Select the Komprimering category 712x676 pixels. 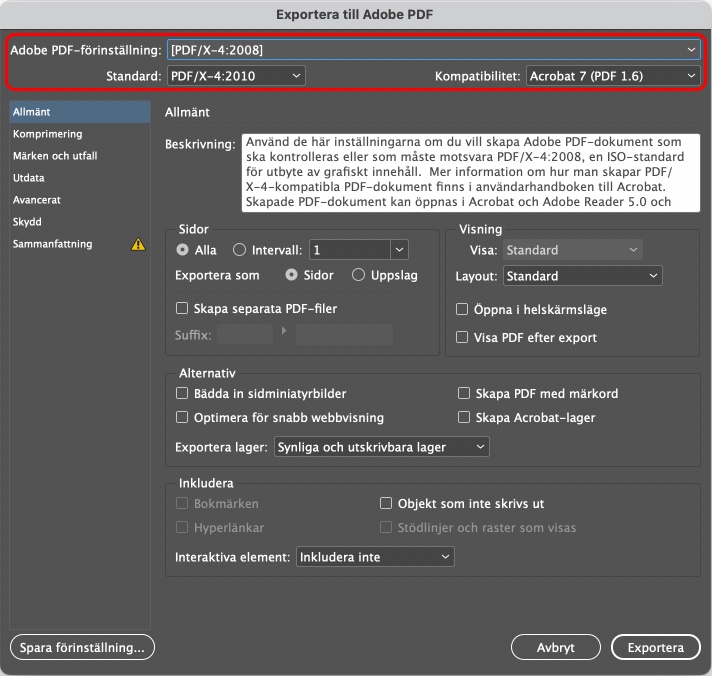(48, 134)
